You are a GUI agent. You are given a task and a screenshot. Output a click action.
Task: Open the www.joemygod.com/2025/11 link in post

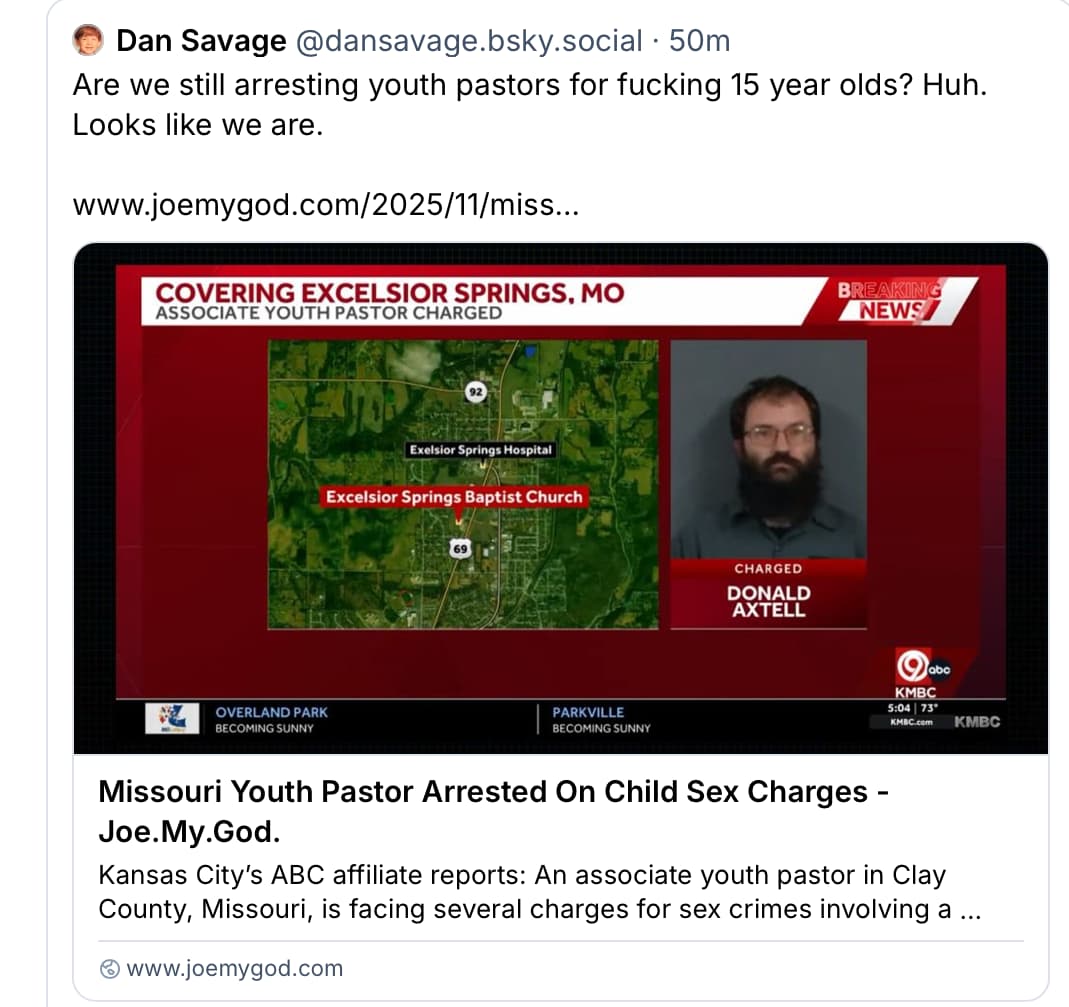coord(326,205)
